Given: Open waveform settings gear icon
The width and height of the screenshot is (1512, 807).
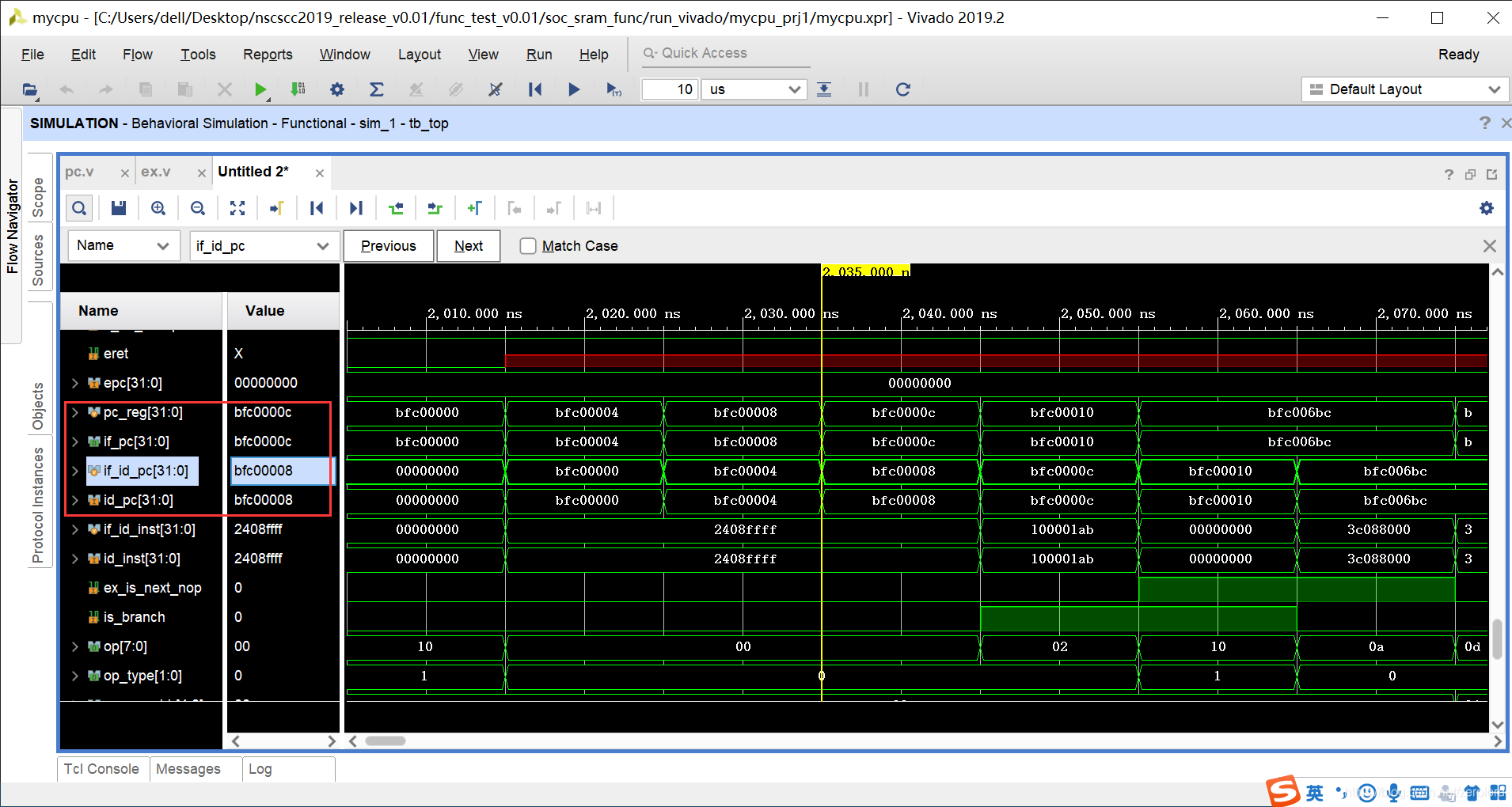Looking at the screenshot, I should [1487, 208].
